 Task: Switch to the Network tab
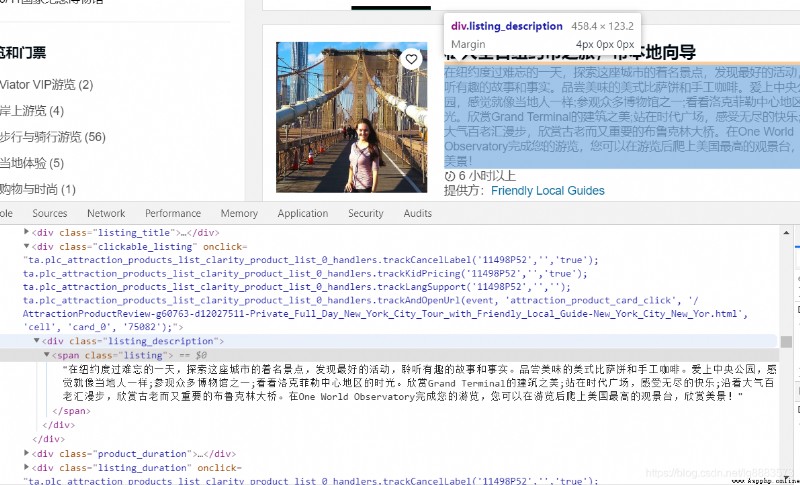(x=106, y=213)
